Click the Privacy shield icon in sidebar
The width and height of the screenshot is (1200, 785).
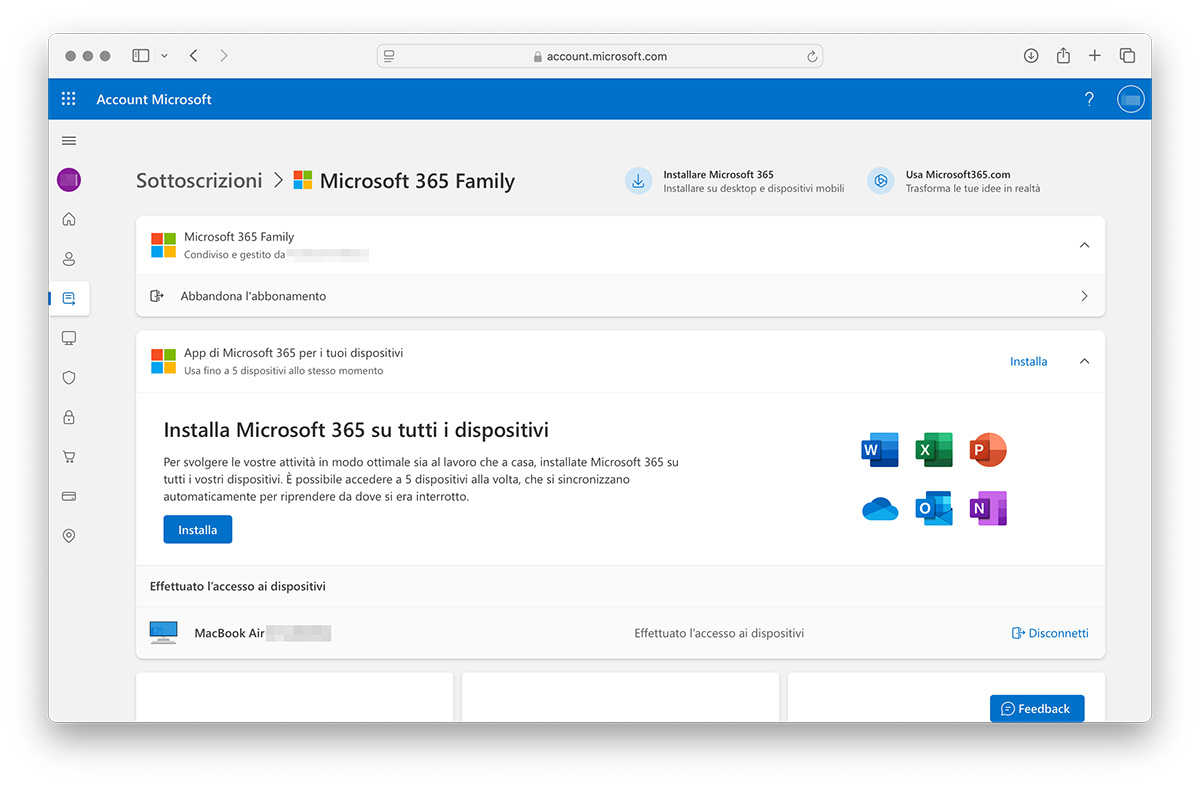[68, 377]
